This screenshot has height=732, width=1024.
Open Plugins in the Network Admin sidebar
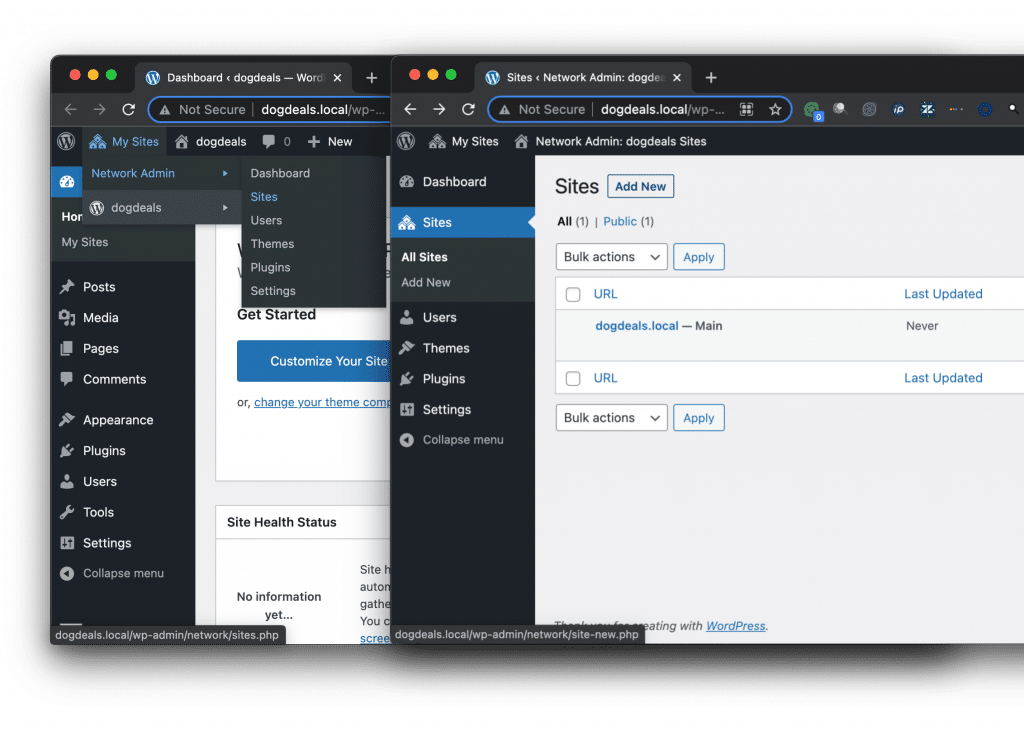point(443,379)
